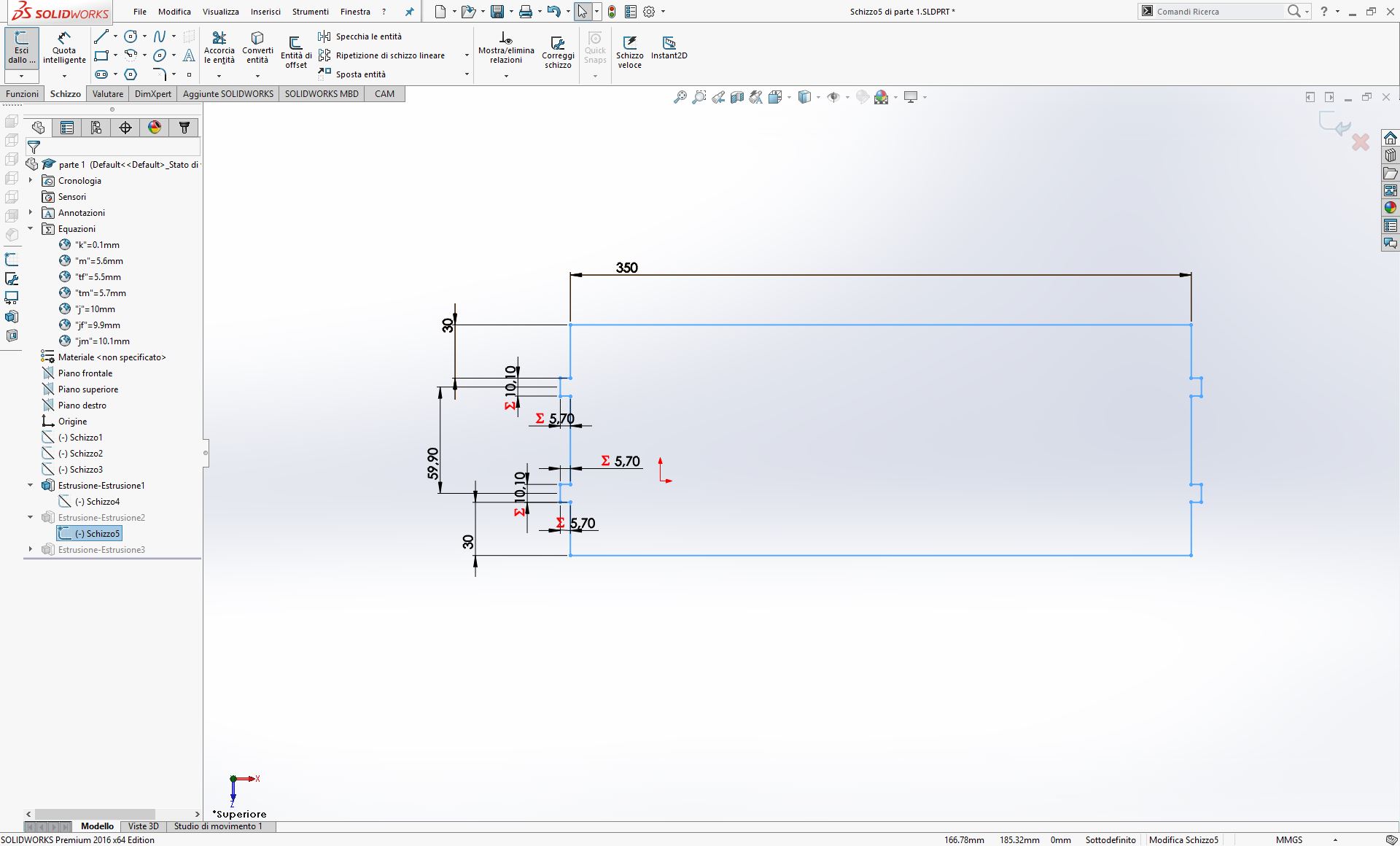
Task: Click the Esci dallo schizzo button
Action: click(x=22, y=47)
